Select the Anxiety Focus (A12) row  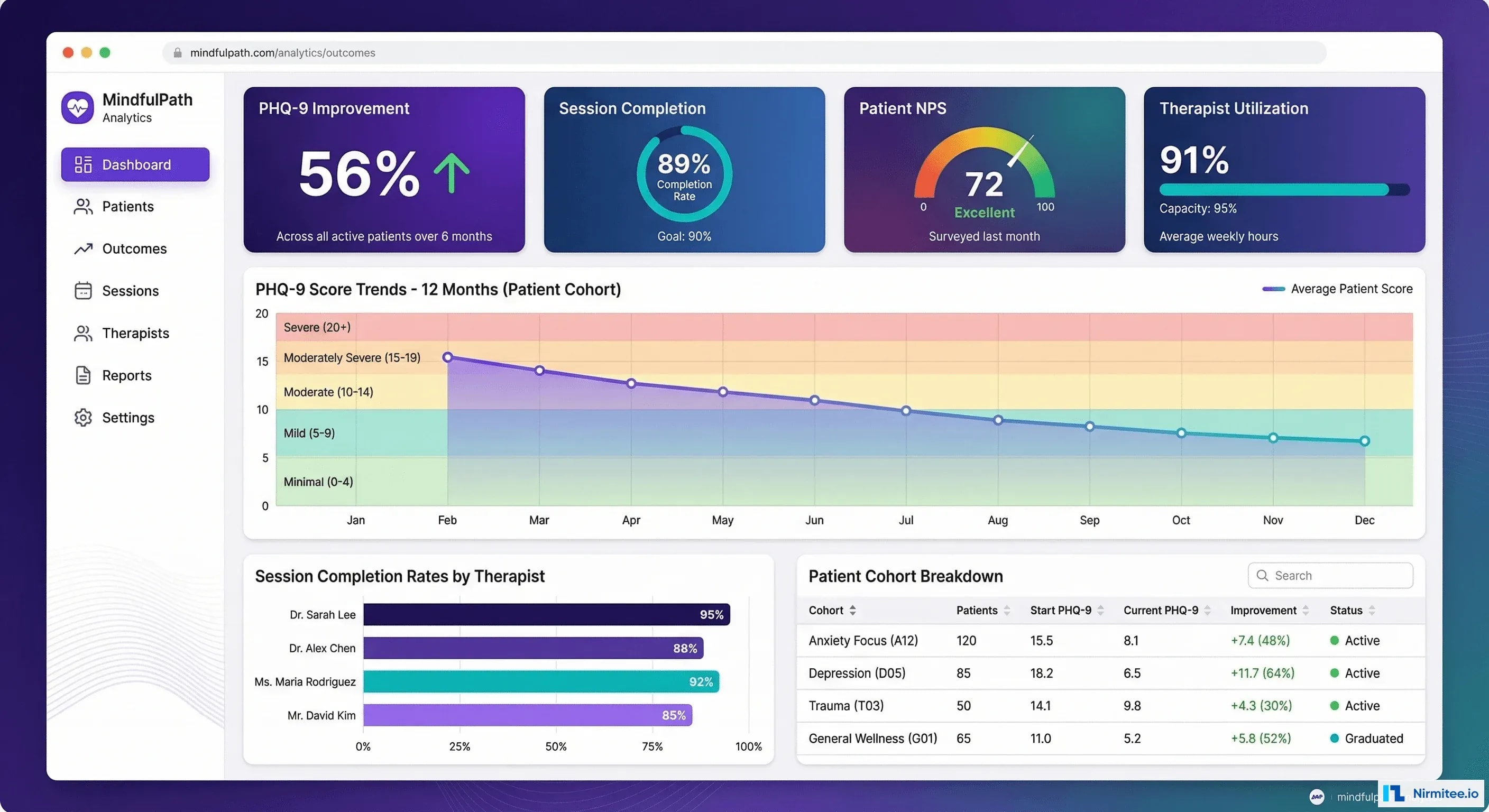point(1110,640)
